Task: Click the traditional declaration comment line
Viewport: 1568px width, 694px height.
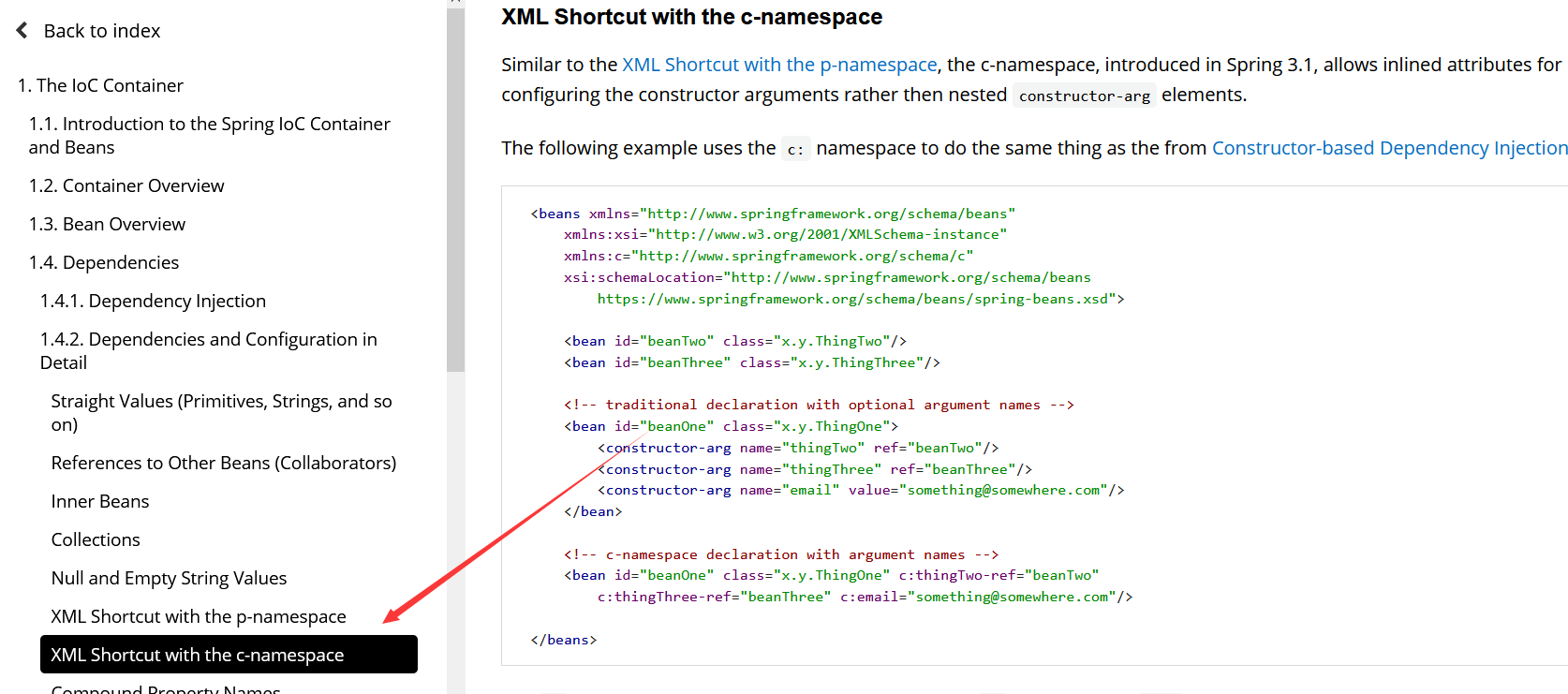Action: [819, 405]
